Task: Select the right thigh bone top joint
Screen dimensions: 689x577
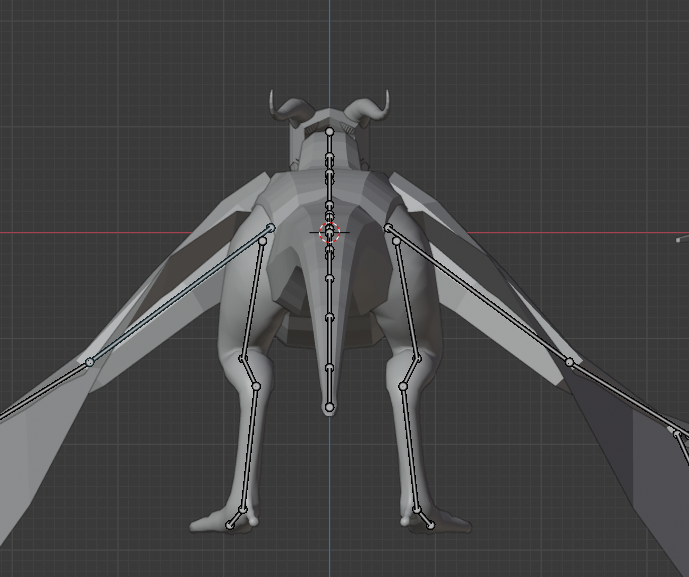Action: point(396,241)
